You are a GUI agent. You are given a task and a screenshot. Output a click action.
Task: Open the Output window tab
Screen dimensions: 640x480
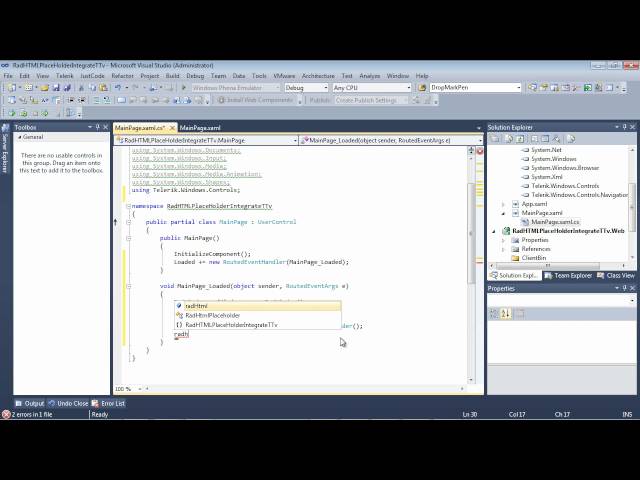[30, 404]
